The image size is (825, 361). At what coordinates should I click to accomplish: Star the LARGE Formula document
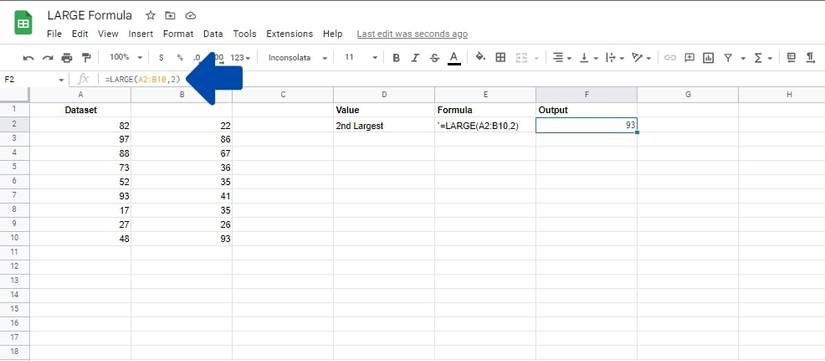[150, 16]
